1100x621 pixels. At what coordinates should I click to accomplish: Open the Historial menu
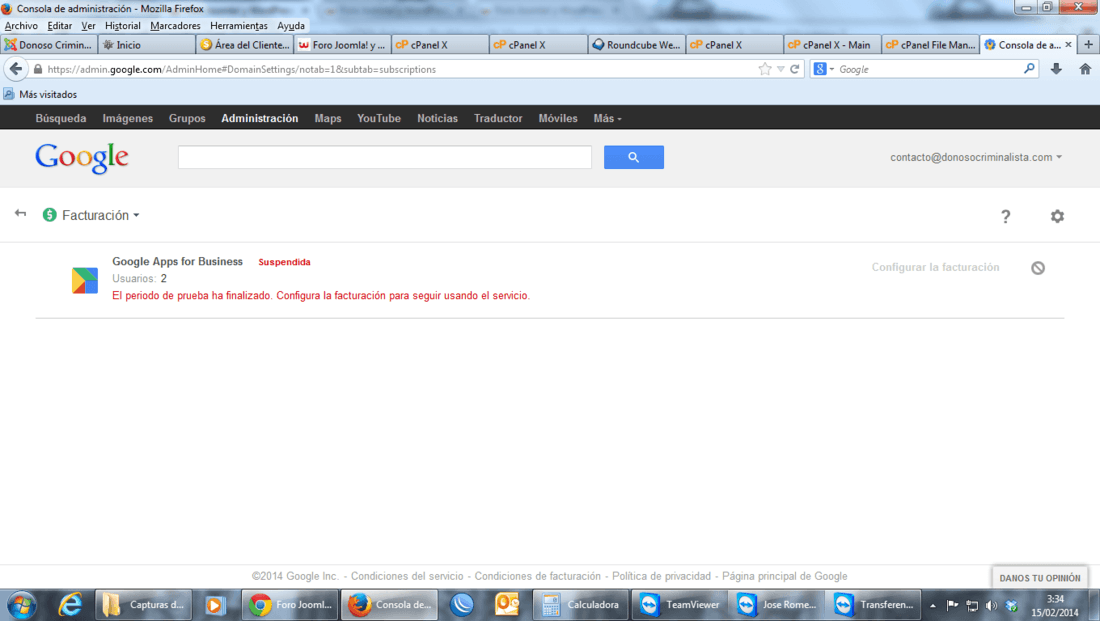[123, 25]
